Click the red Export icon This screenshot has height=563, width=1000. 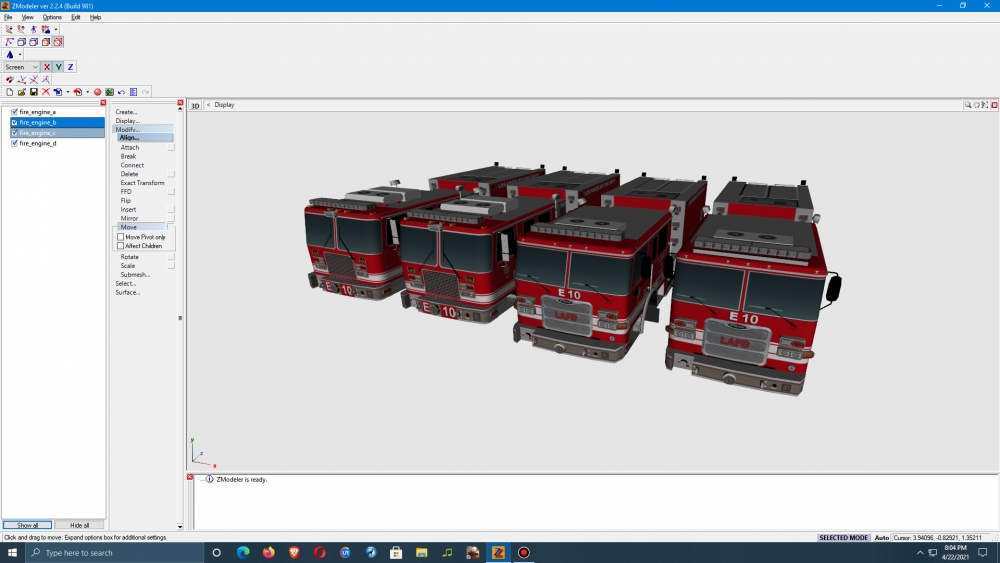point(78,92)
